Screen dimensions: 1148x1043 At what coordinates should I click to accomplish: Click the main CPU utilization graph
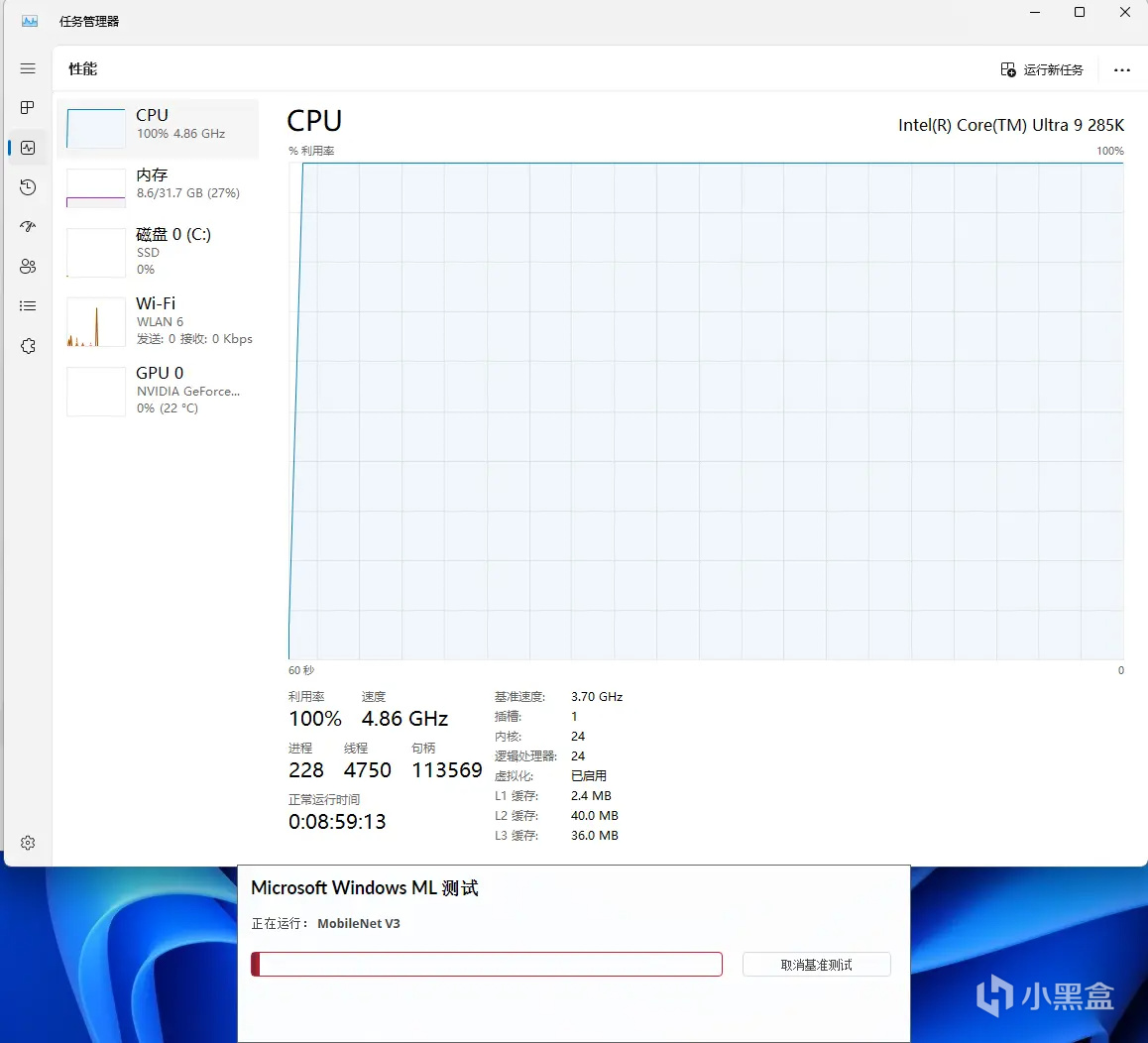(706, 410)
